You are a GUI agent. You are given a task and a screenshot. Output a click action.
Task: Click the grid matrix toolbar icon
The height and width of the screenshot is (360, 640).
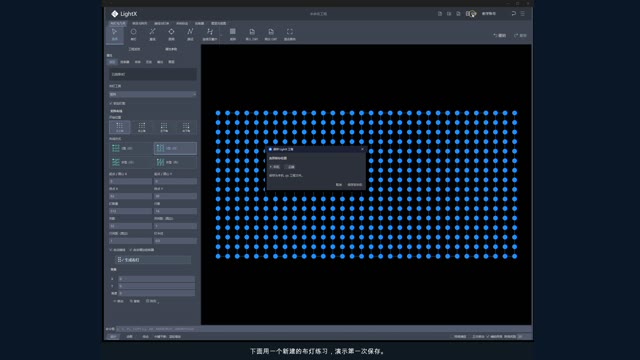click(233, 34)
